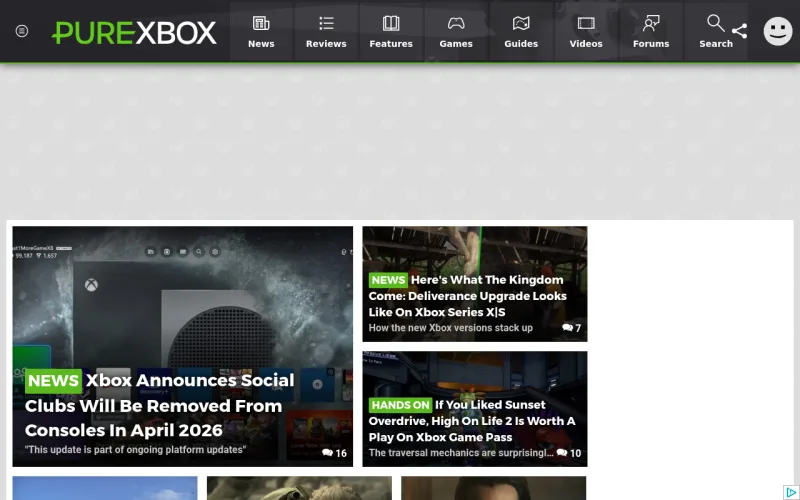Open the Kingdom Come: Deliverance Upgrade article
Screen dimensions: 800x500
467,296
